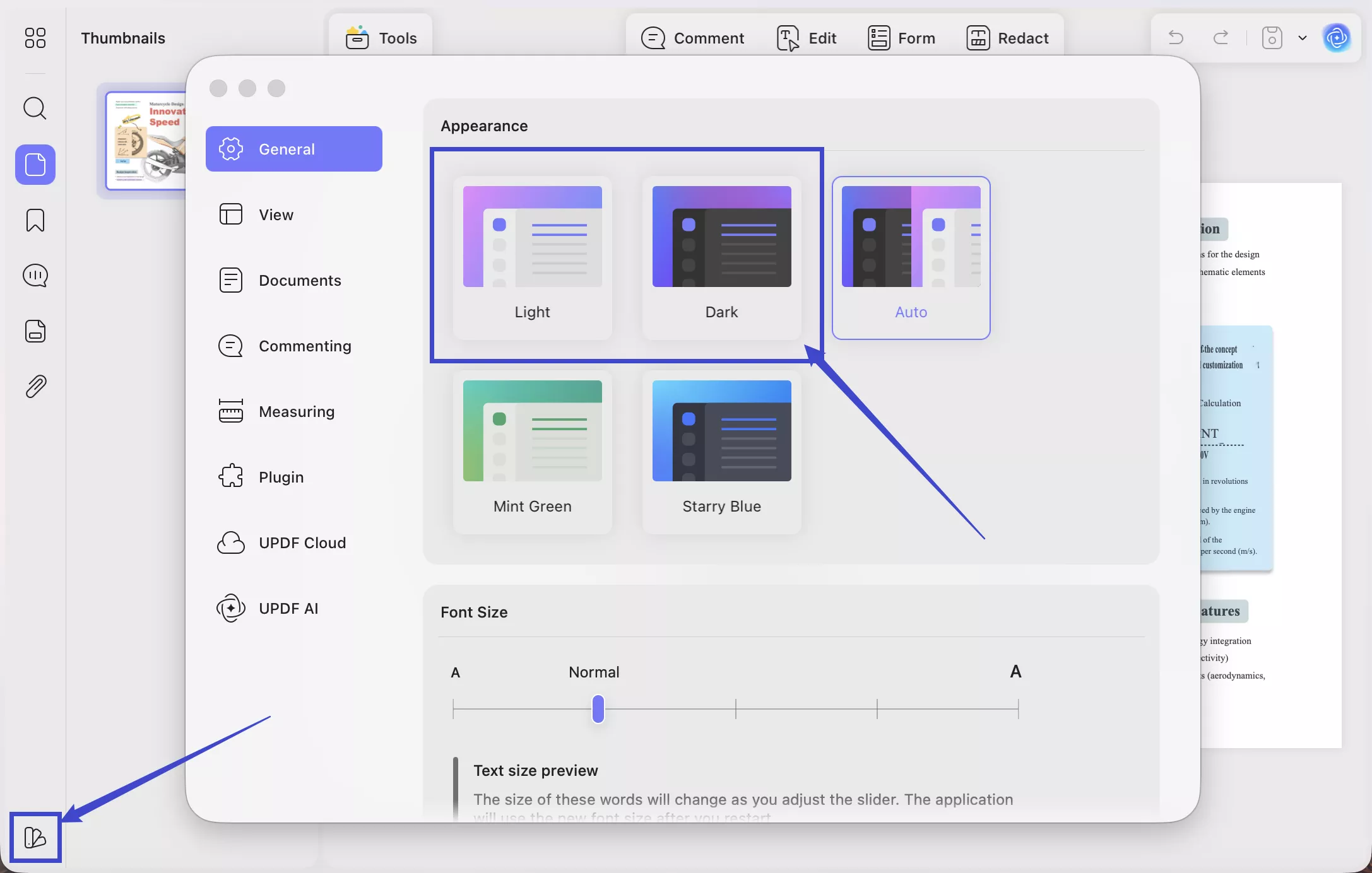1372x873 pixels.
Task: Select the Dark appearance theme
Action: [721, 257]
